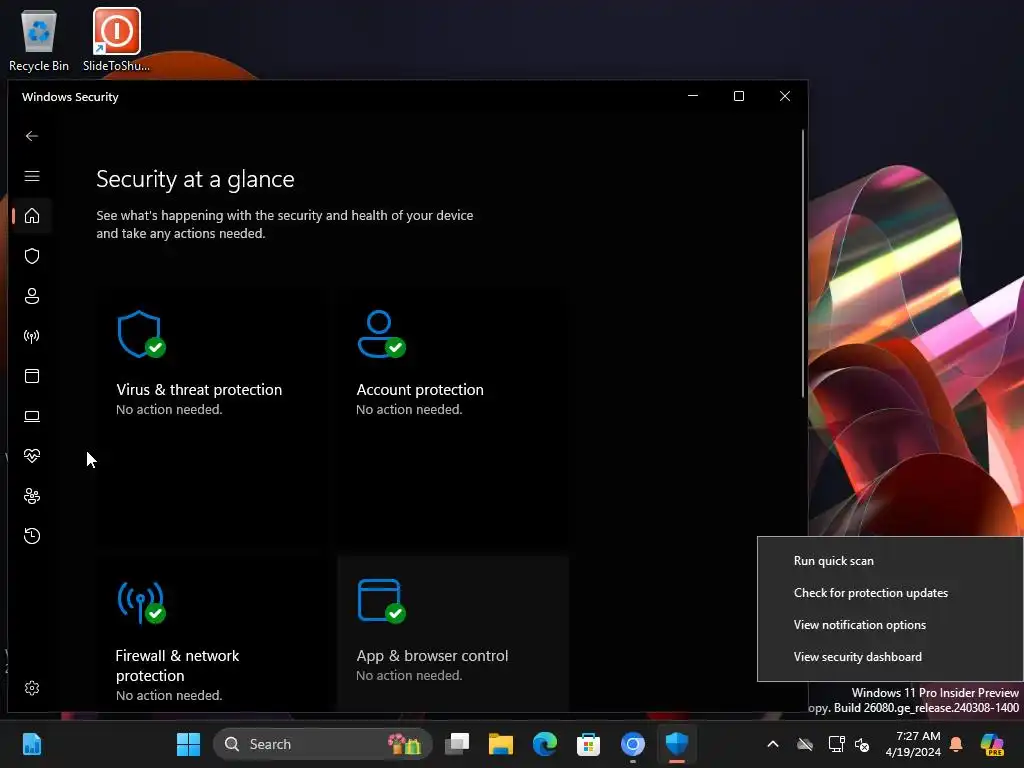1024x768 pixels.
Task: Click Windows Security shield on taskbar
Action: click(677, 744)
